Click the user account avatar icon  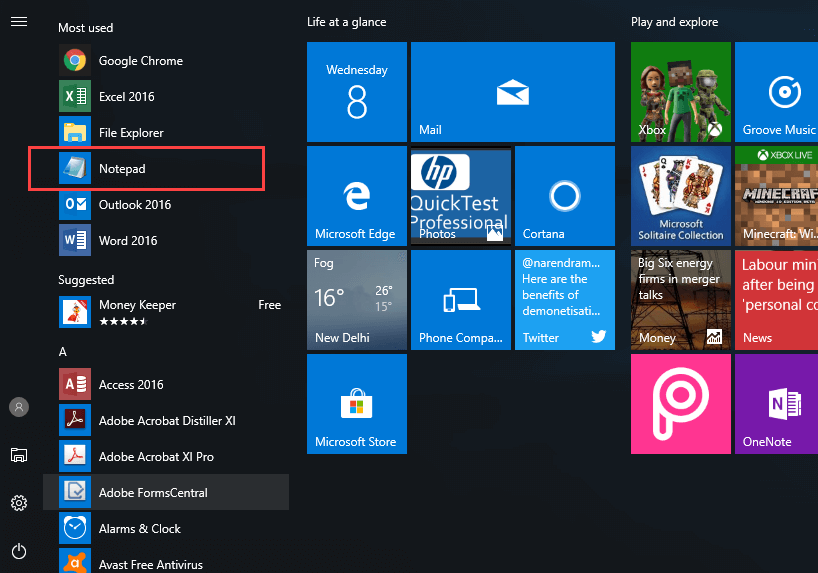tap(18, 407)
